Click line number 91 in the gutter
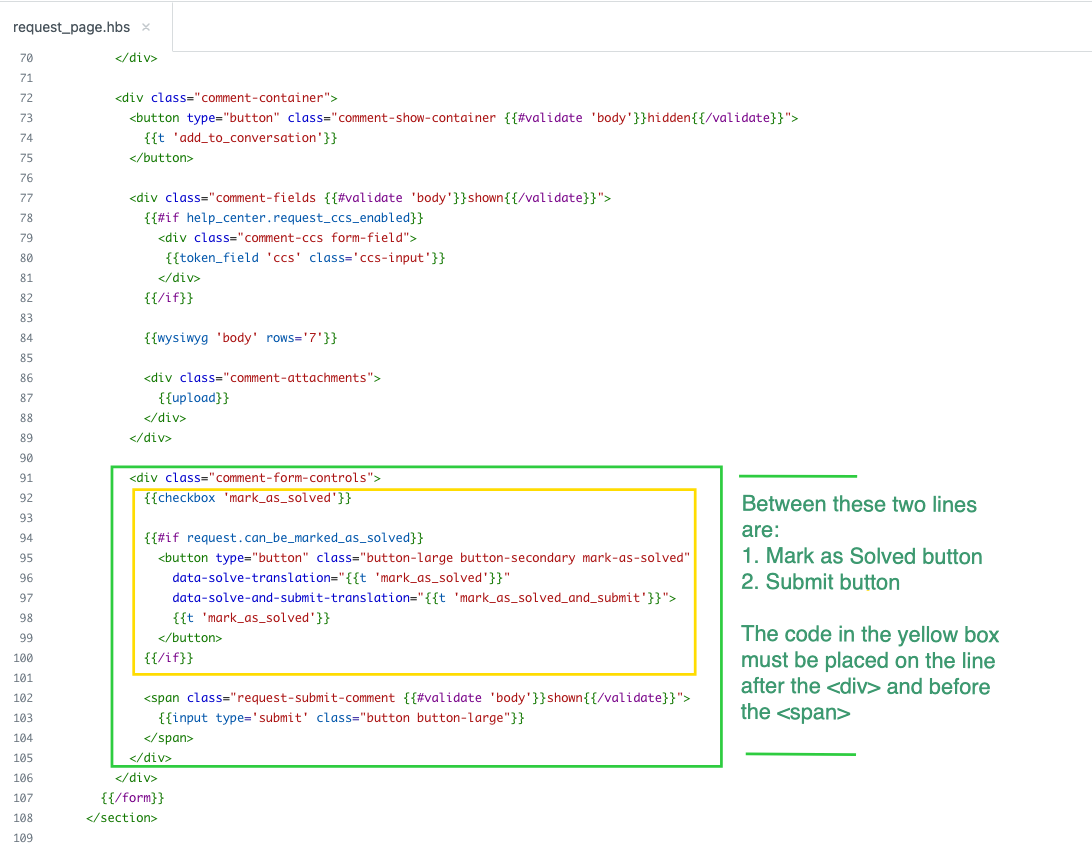This screenshot has height=850, width=1092. coord(26,477)
